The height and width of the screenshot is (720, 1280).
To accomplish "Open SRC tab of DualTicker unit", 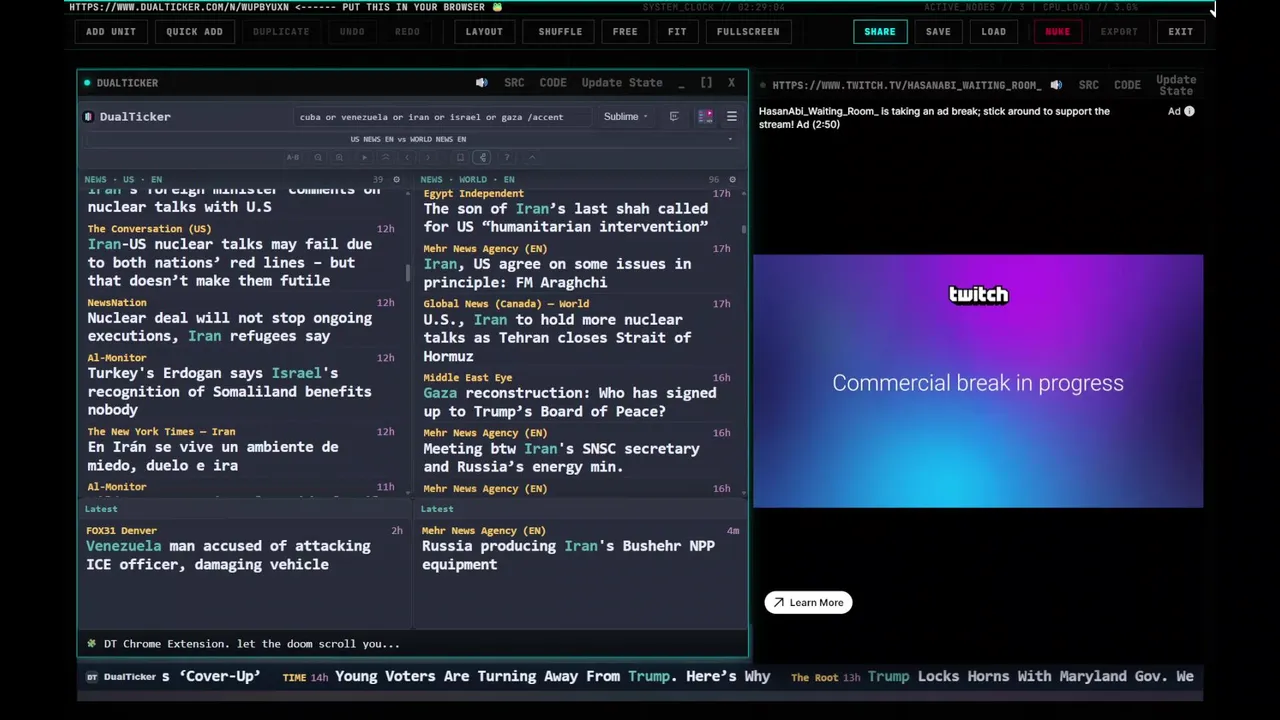I will click(x=514, y=83).
